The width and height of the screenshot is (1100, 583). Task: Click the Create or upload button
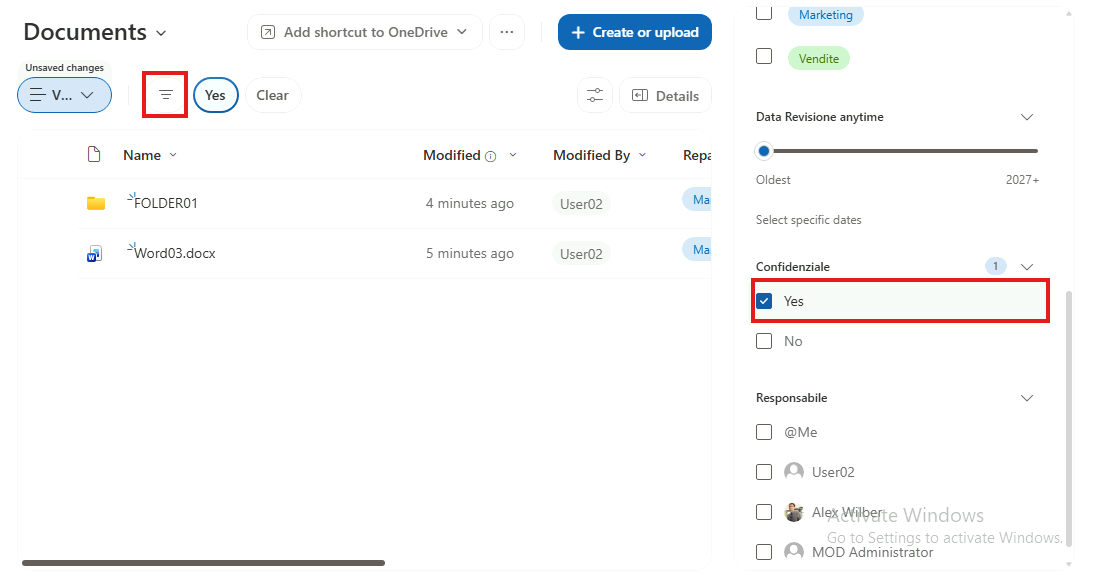pos(635,32)
